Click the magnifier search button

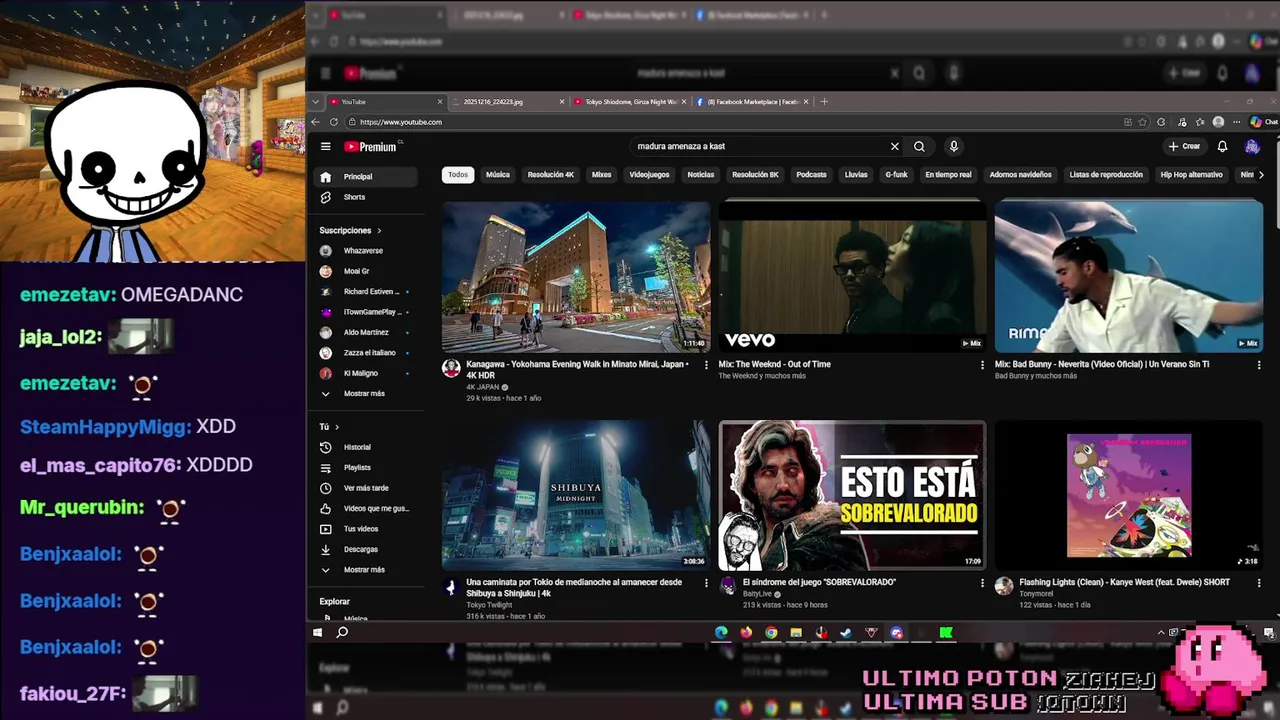tap(919, 146)
